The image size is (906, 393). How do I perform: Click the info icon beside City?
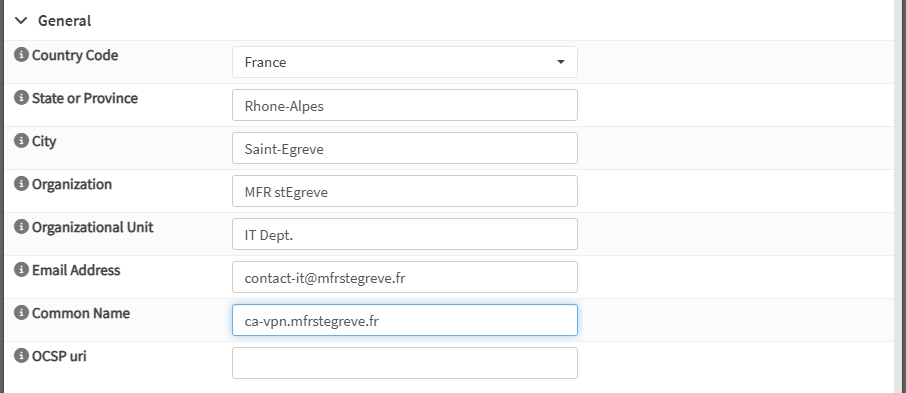click(21, 140)
